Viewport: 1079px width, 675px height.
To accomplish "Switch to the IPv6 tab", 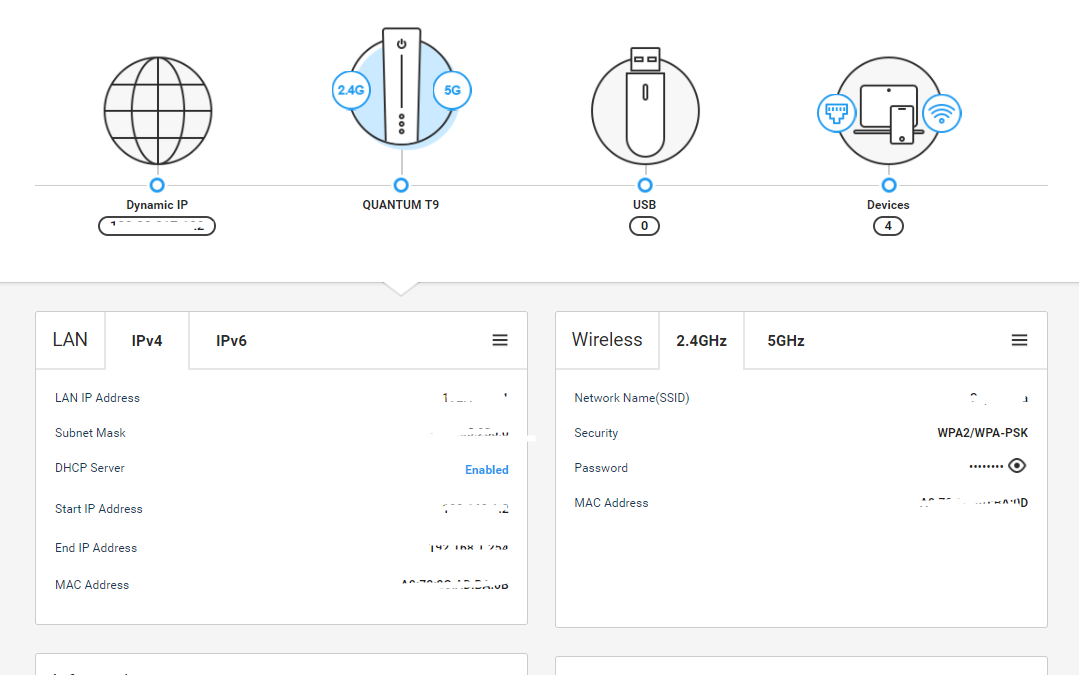I will point(231,341).
